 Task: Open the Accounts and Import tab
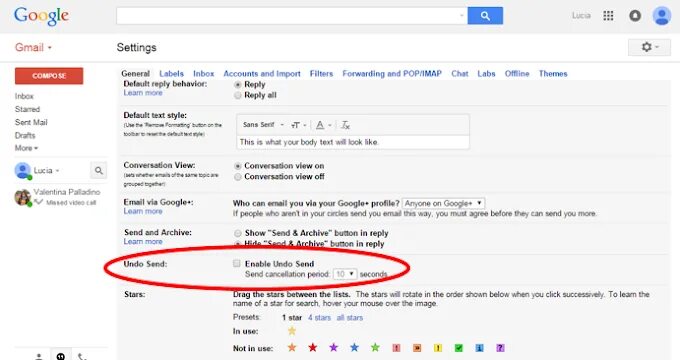(262, 74)
